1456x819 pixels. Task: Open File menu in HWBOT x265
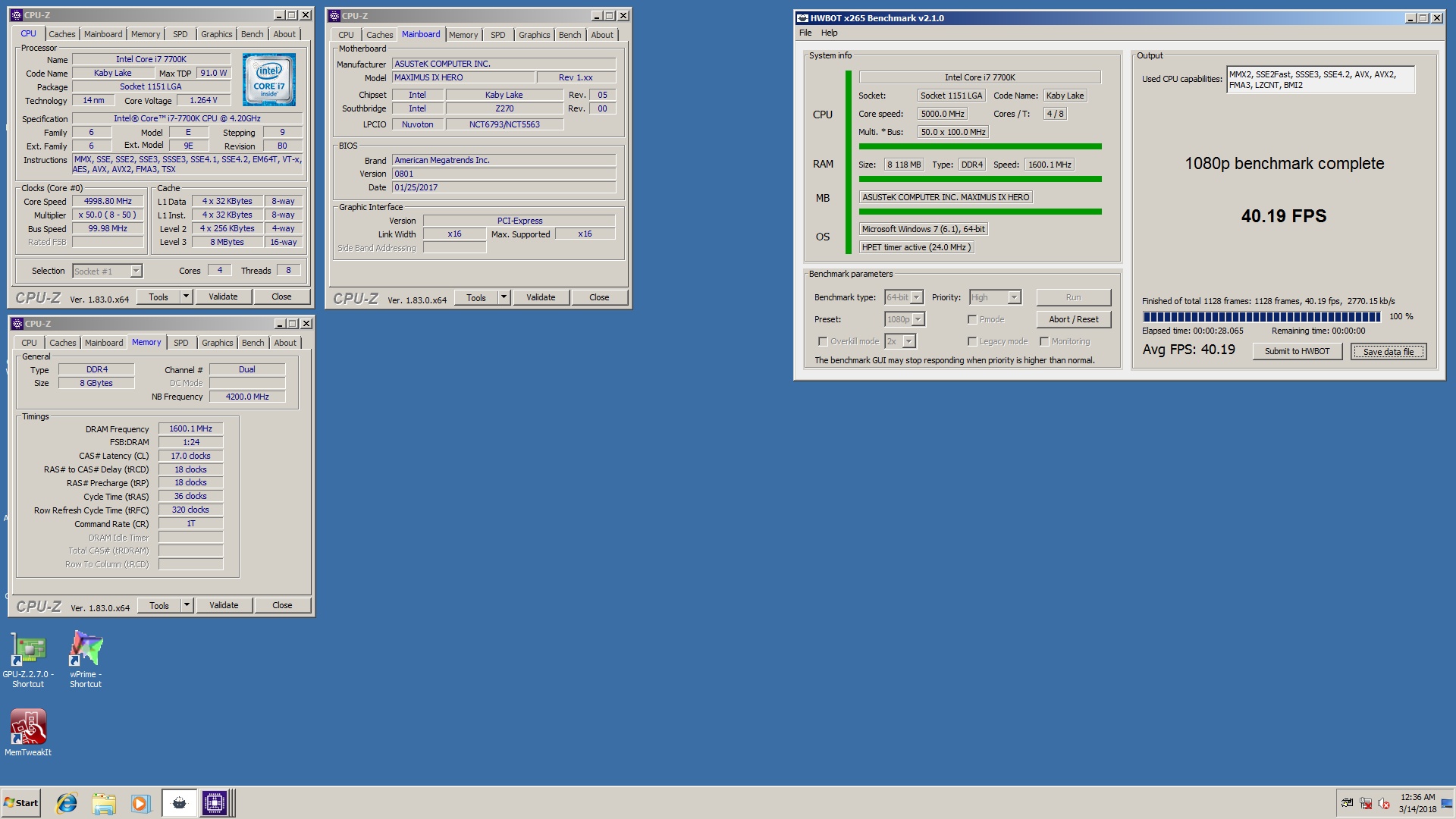point(805,33)
